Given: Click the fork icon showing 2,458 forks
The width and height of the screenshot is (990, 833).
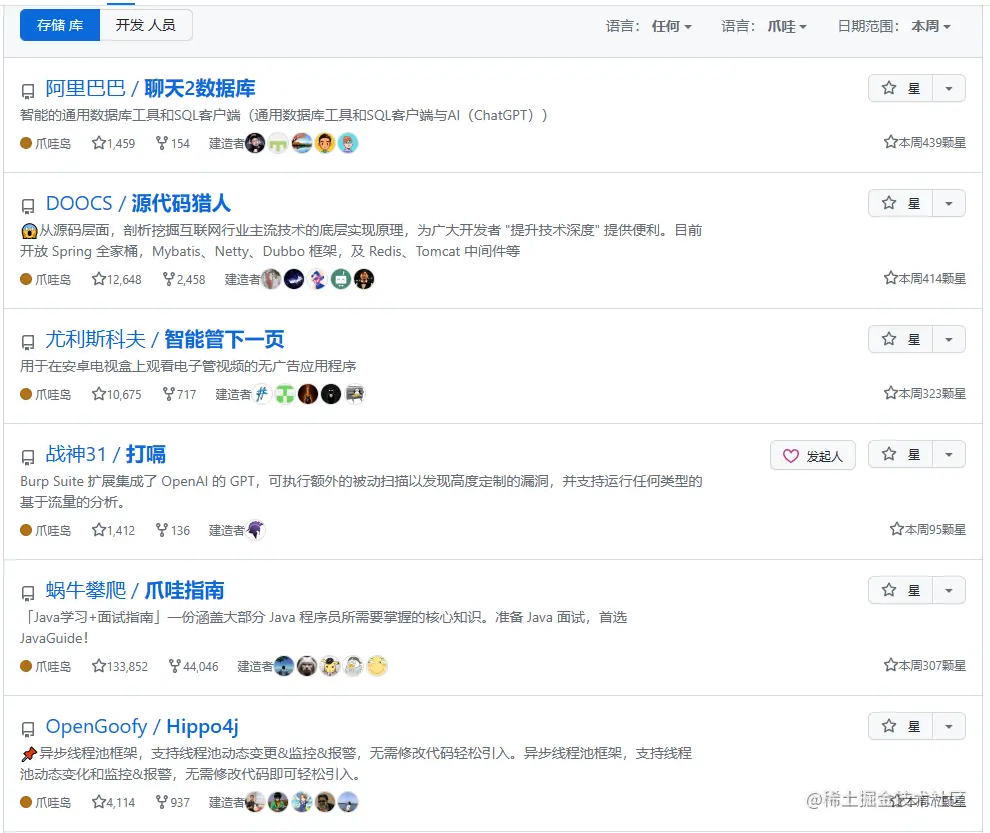Looking at the screenshot, I should (x=169, y=279).
